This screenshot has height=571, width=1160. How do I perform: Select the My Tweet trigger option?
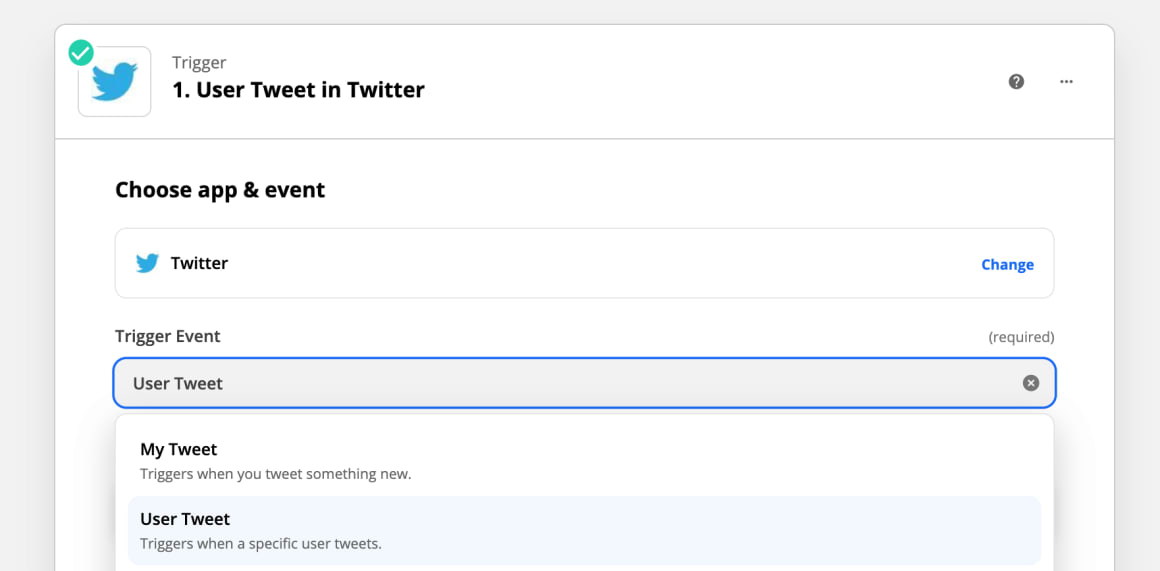click(584, 461)
